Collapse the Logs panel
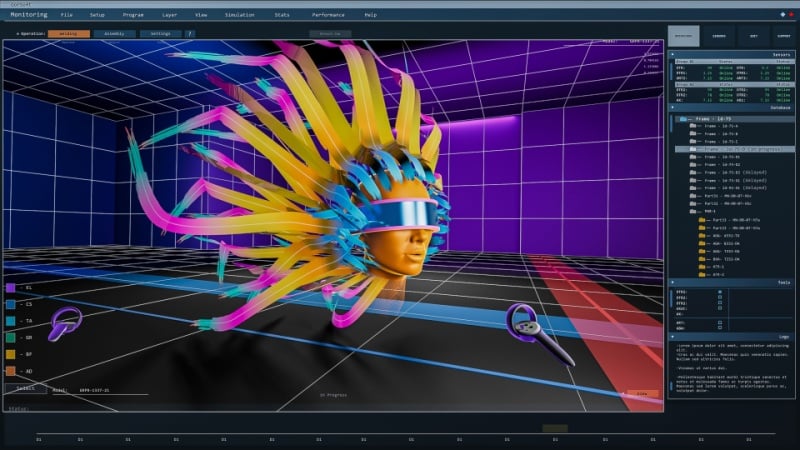Screen dimensions: 800x450 pos(672,337)
